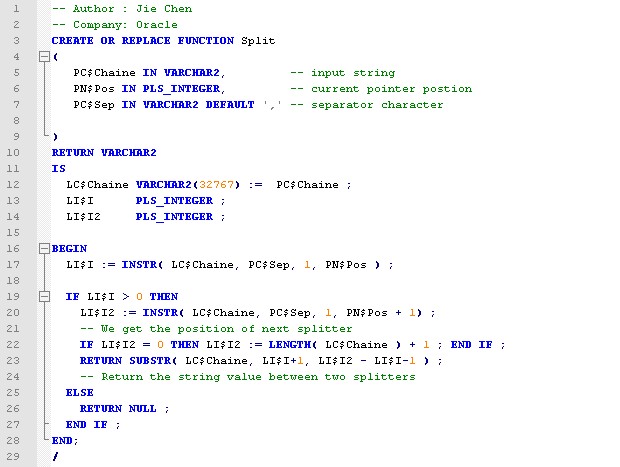Collapse the BEGIN block fold marker
The width and height of the screenshot is (620, 467).
43,249
